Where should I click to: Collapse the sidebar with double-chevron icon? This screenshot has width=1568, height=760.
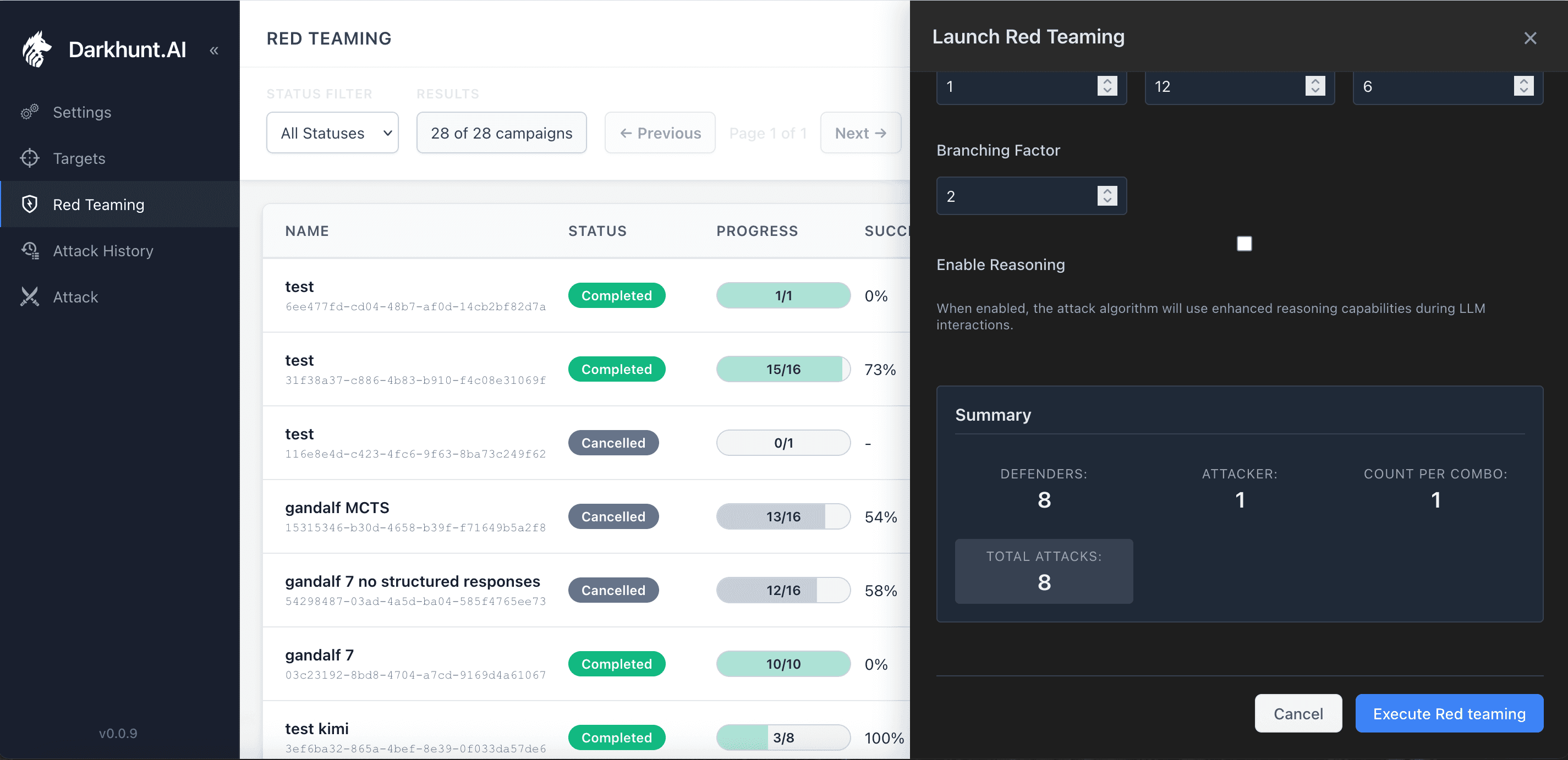point(213,51)
